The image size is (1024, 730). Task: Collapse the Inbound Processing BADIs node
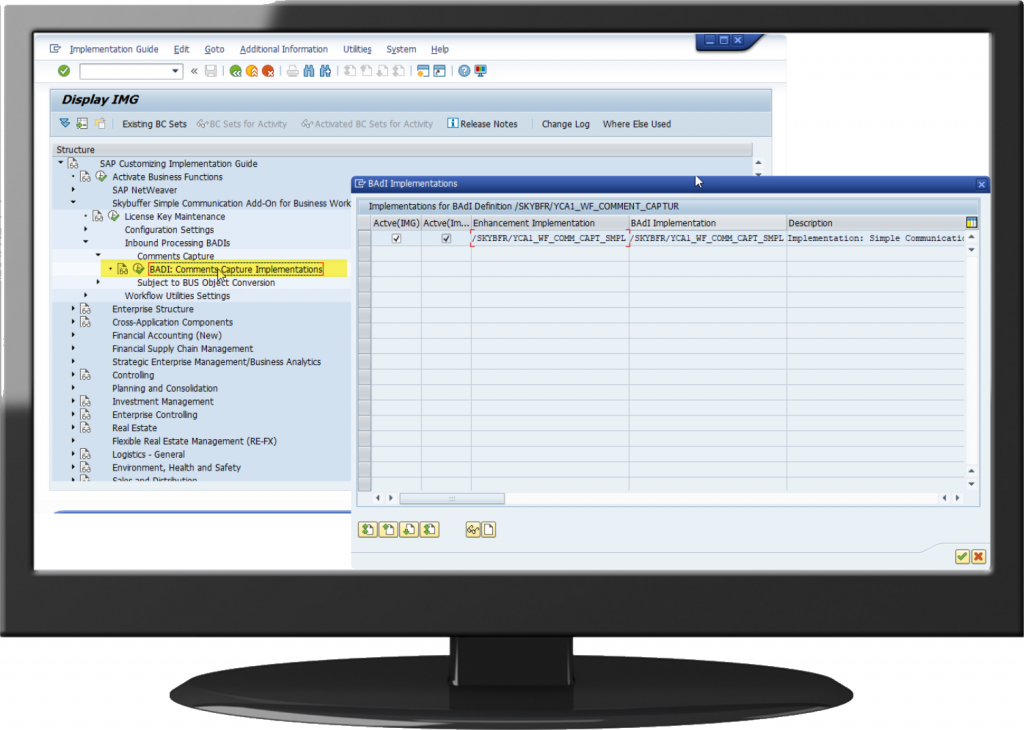tap(86, 242)
